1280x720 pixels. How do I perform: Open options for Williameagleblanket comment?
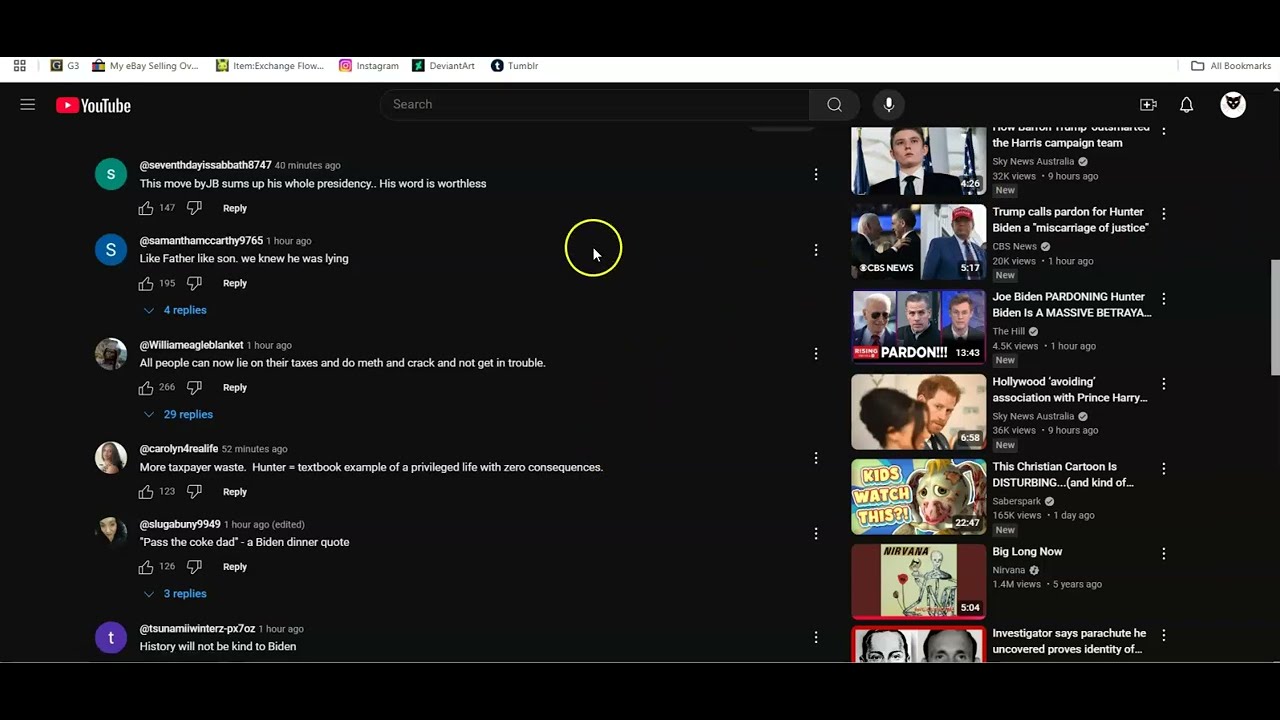point(816,354)
